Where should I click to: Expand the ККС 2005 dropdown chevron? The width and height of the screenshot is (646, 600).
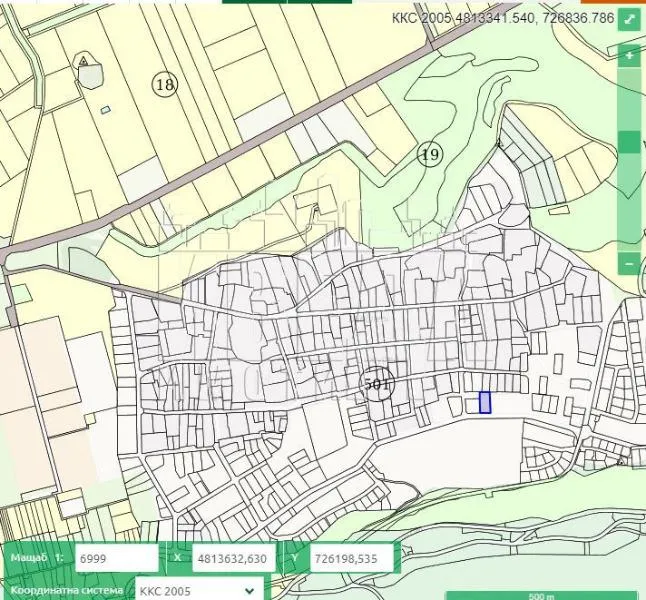pyautogui.click(x=249, y=591)
